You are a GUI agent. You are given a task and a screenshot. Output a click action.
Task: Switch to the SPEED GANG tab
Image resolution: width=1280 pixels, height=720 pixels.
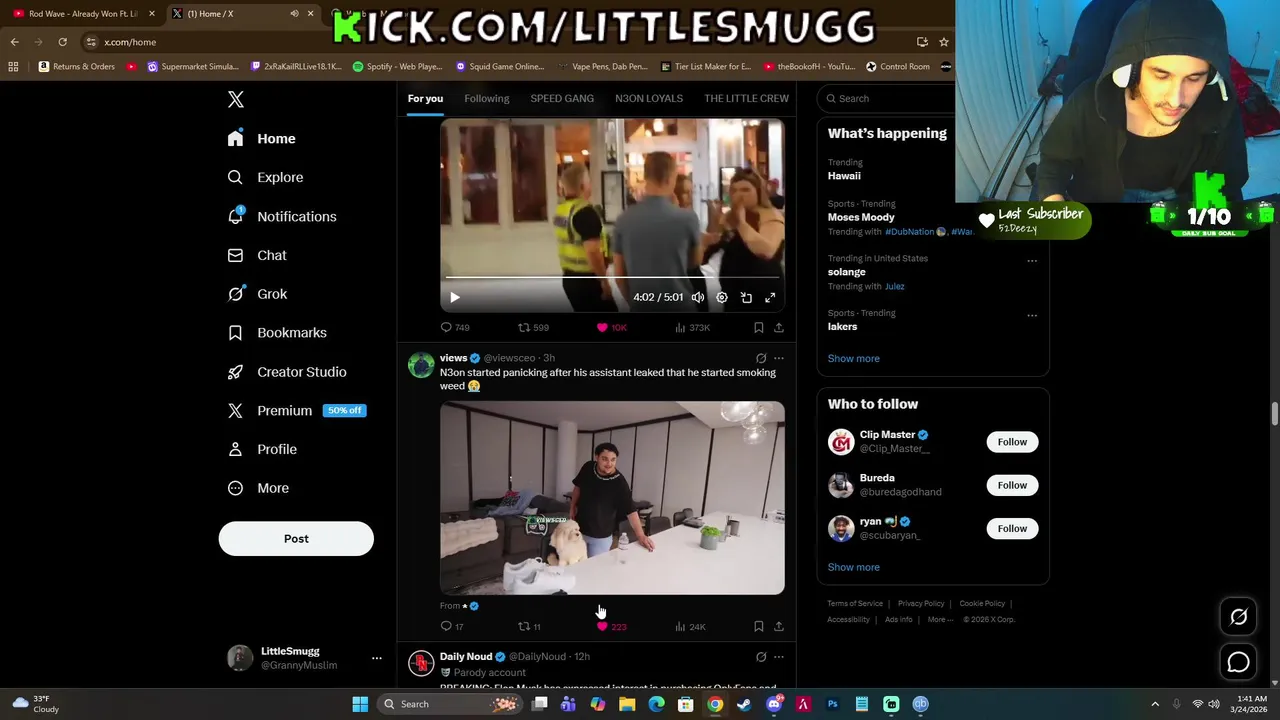(x=562, y=98)
